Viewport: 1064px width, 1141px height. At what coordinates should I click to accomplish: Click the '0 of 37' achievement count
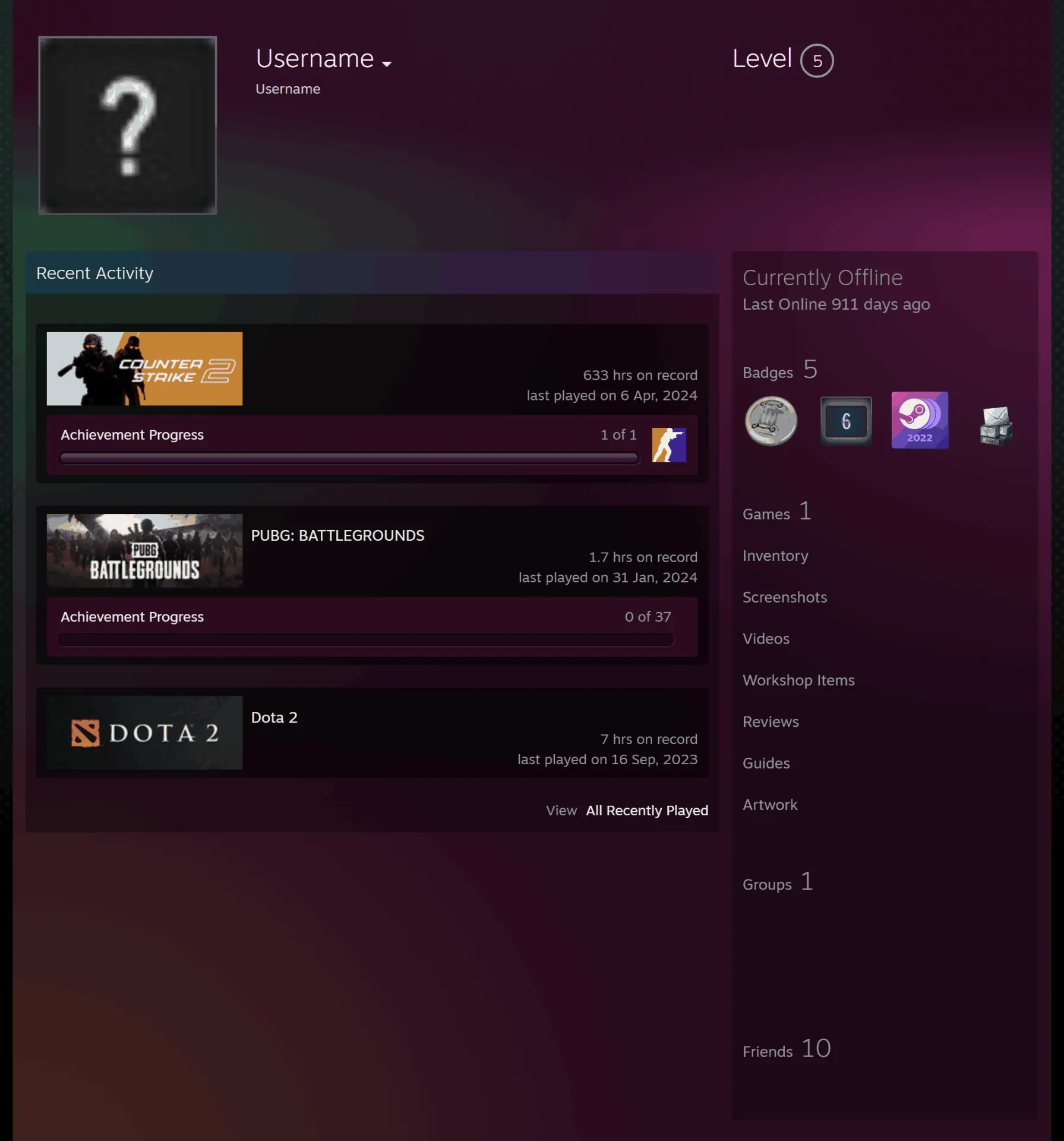pyautogui.click(x=648, y=617)
